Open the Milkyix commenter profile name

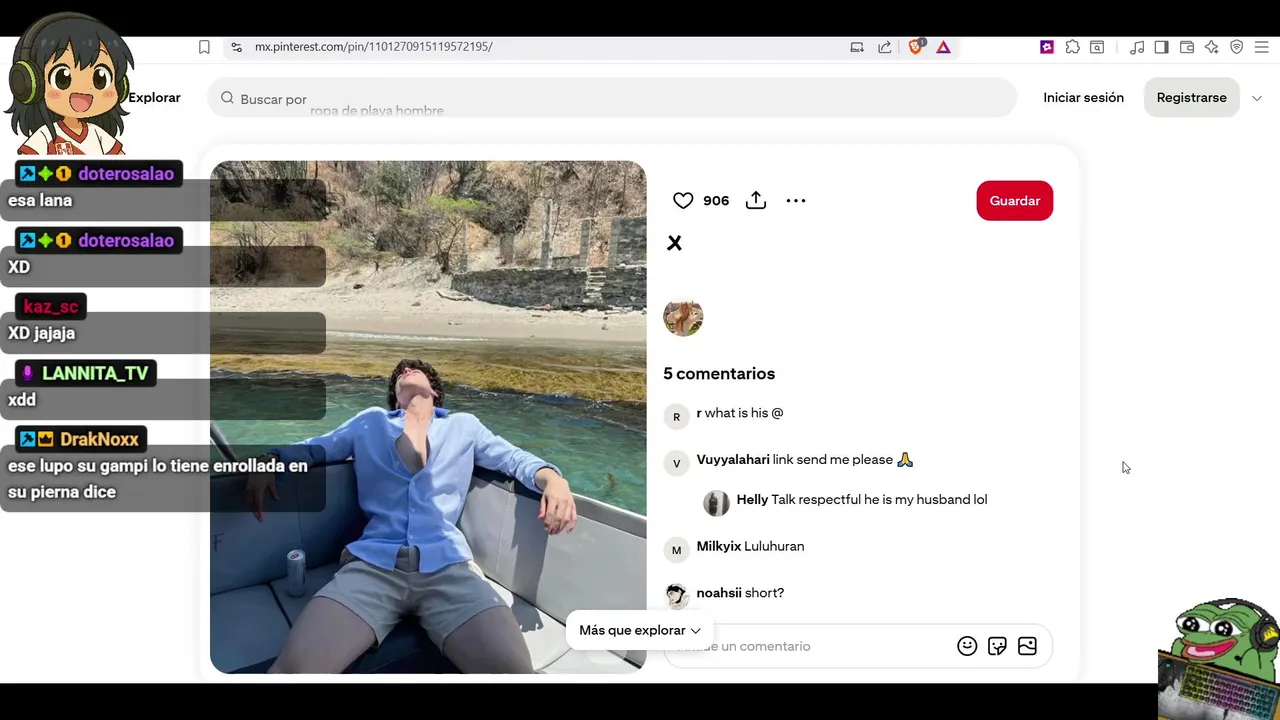pyautogui.click(x=719, y=547)
